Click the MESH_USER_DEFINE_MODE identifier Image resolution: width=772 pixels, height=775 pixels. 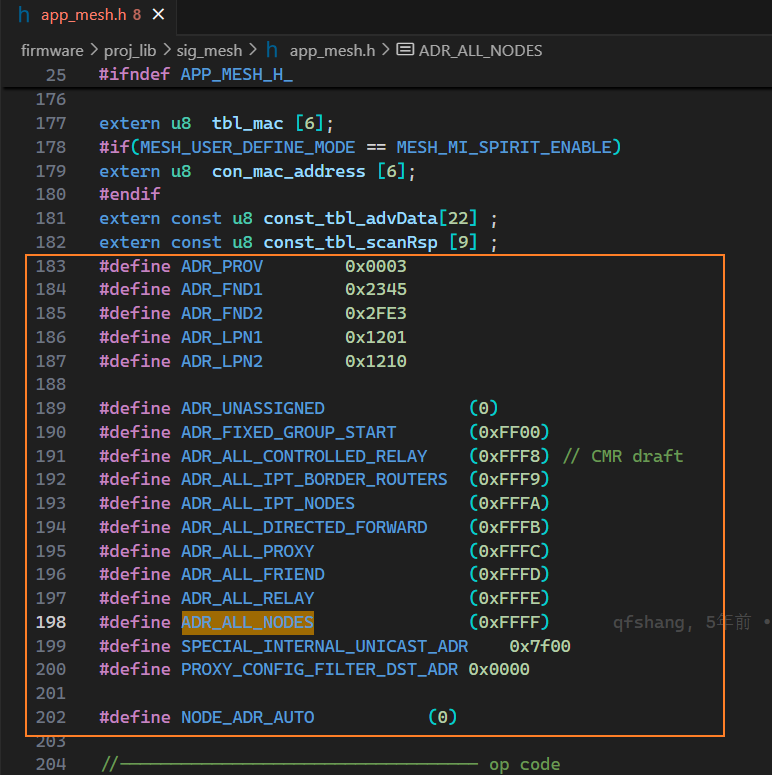[x=248, y=147]
